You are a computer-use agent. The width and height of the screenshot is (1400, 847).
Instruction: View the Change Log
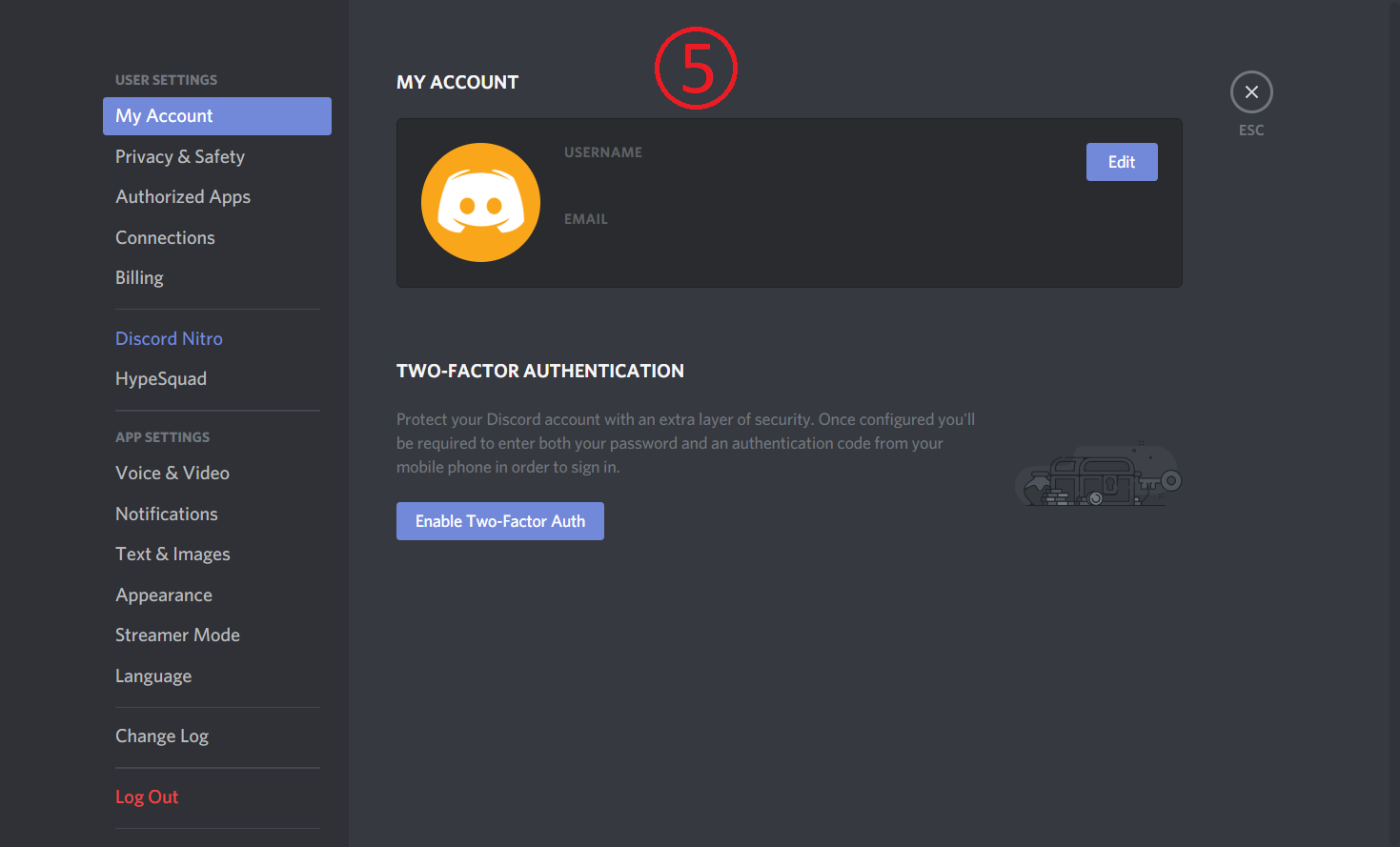(162, 736)
